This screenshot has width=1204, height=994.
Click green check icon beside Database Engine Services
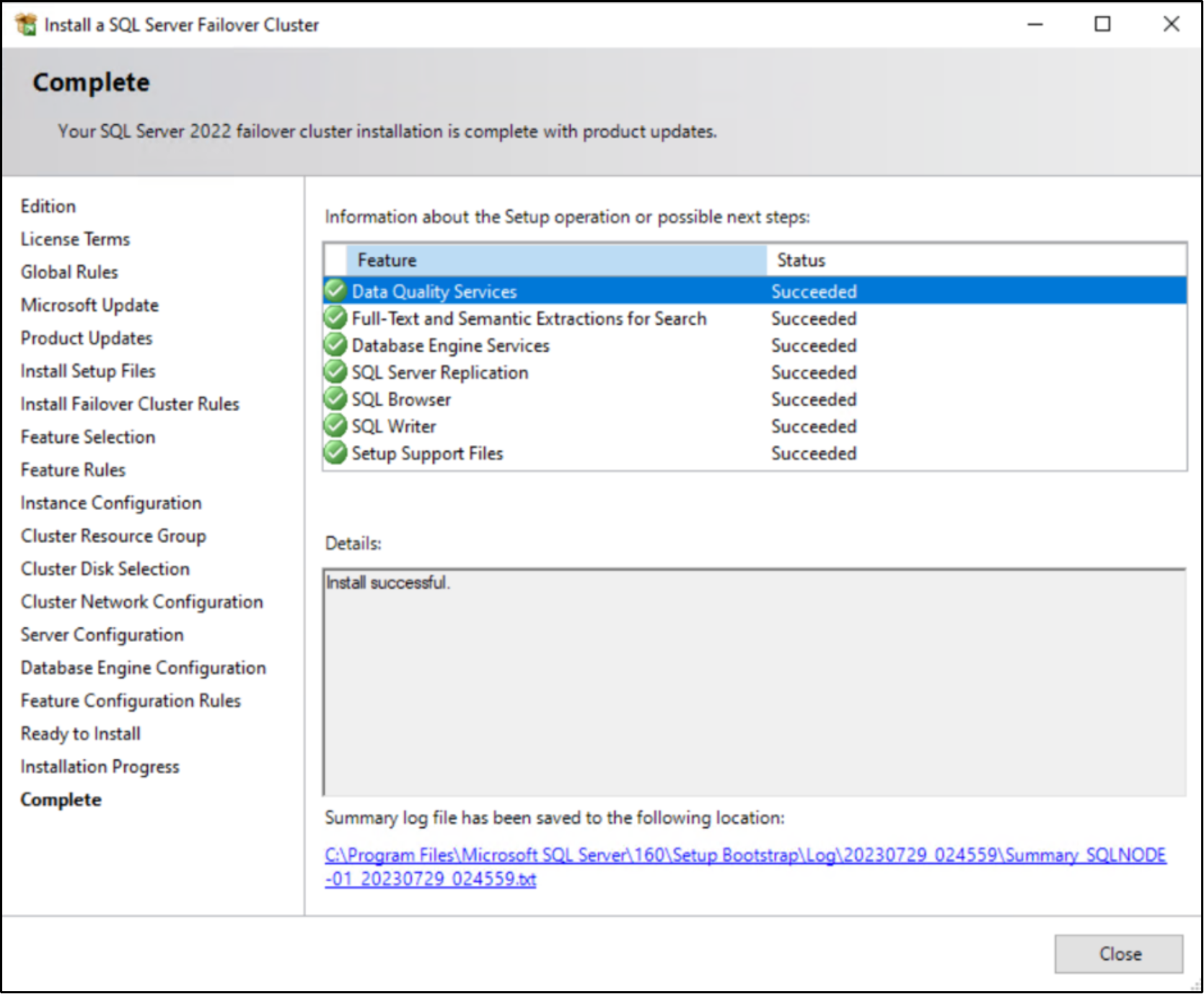click(x=335, y=345)
